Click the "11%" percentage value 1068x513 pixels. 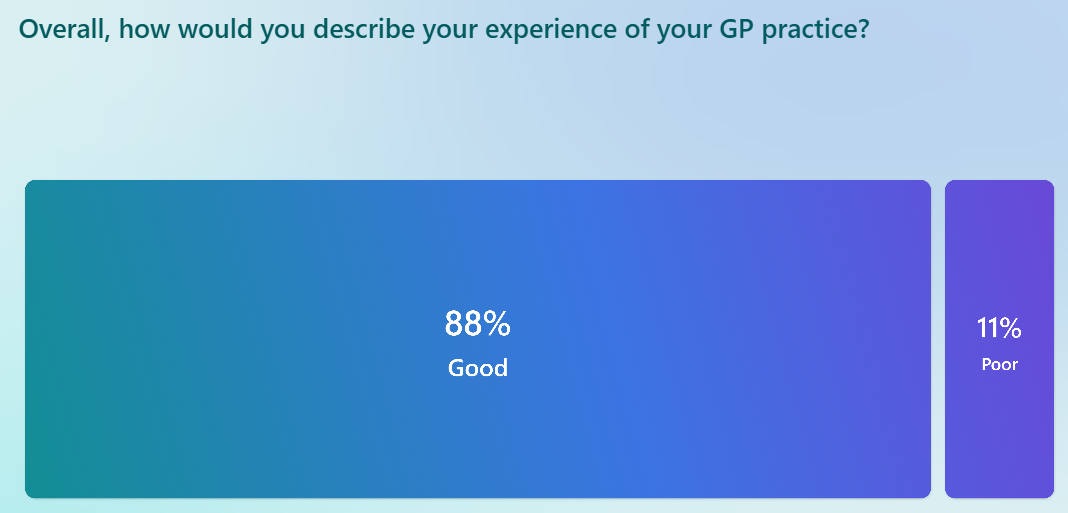(x=999, y=328)
